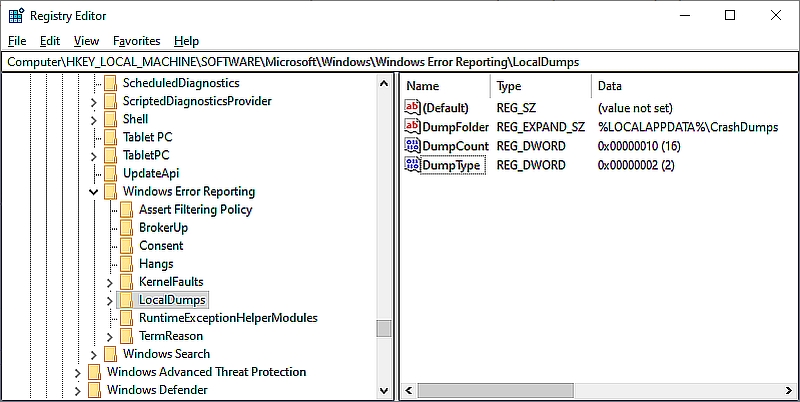This screenshot has height=402, width=800.
Task: Click the binary icon of DumpType value
Action: (412, 165)
